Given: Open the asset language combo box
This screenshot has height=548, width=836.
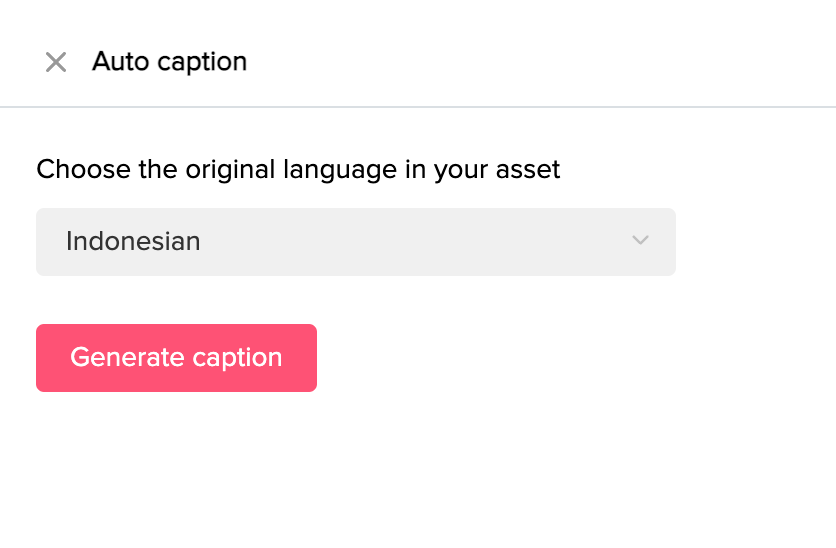Looking at the screenshot, I should 355,241.
